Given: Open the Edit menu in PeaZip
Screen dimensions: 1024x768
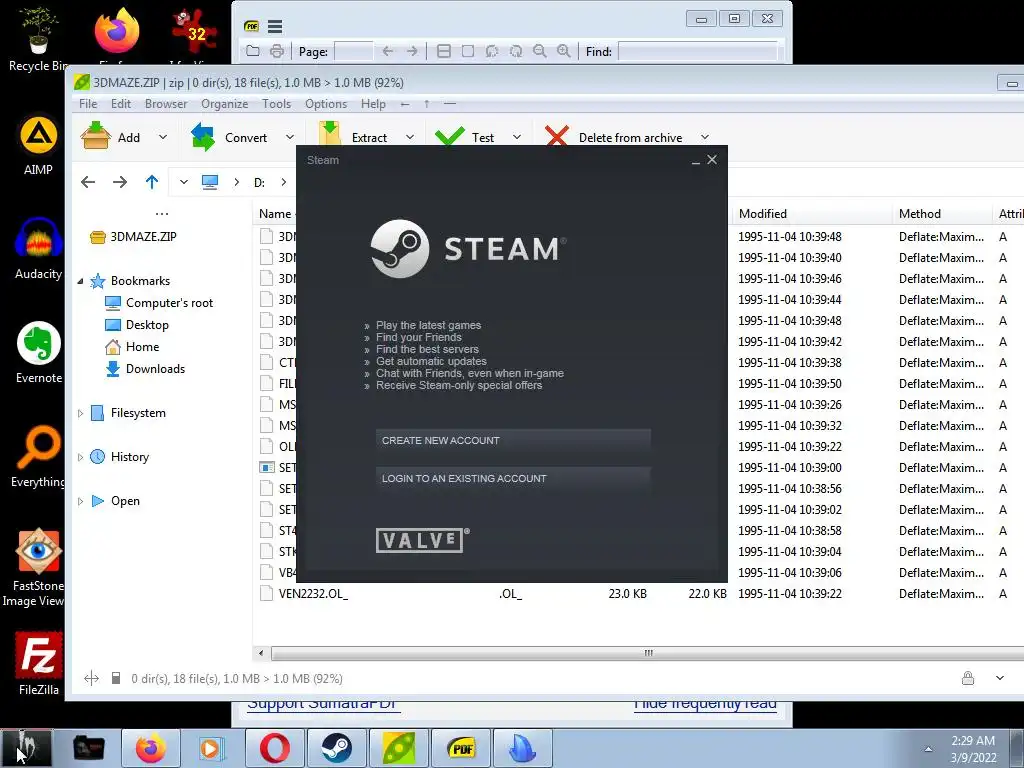Looking at the screenshot, I should [121, 104].
